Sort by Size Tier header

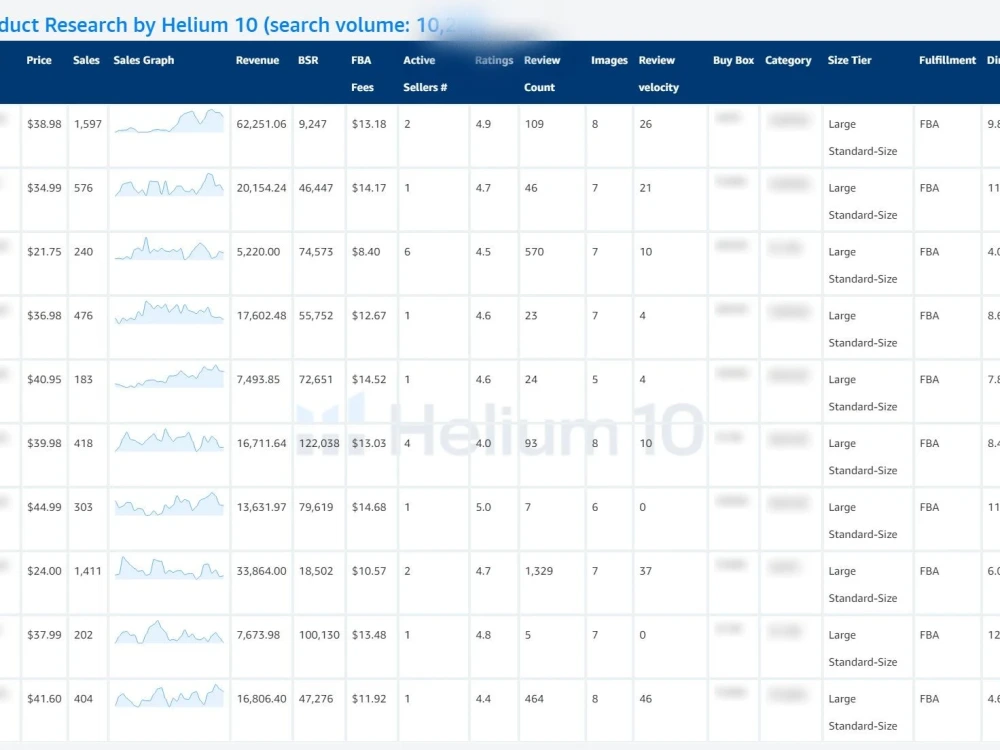pyautogui.click(x=849, y=60)
